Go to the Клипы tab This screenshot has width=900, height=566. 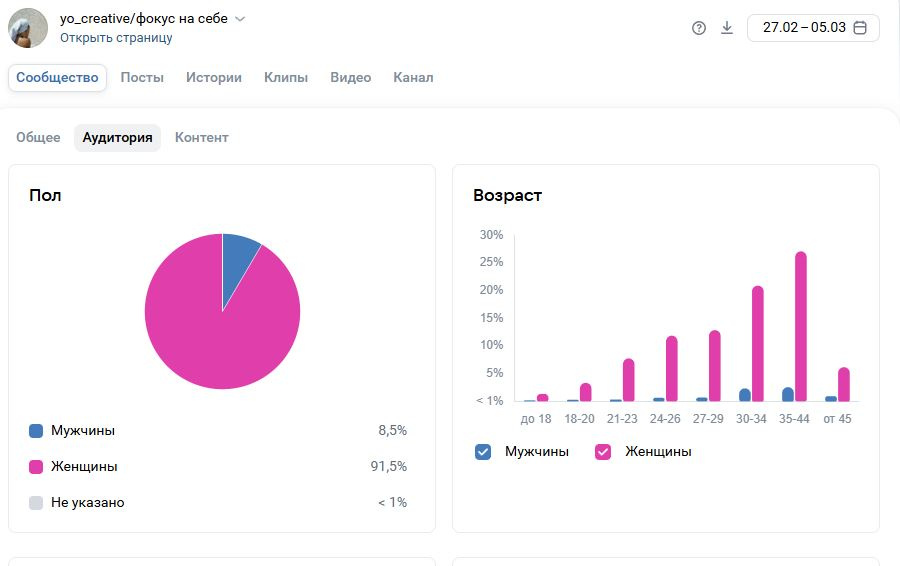tap(286, 78)
